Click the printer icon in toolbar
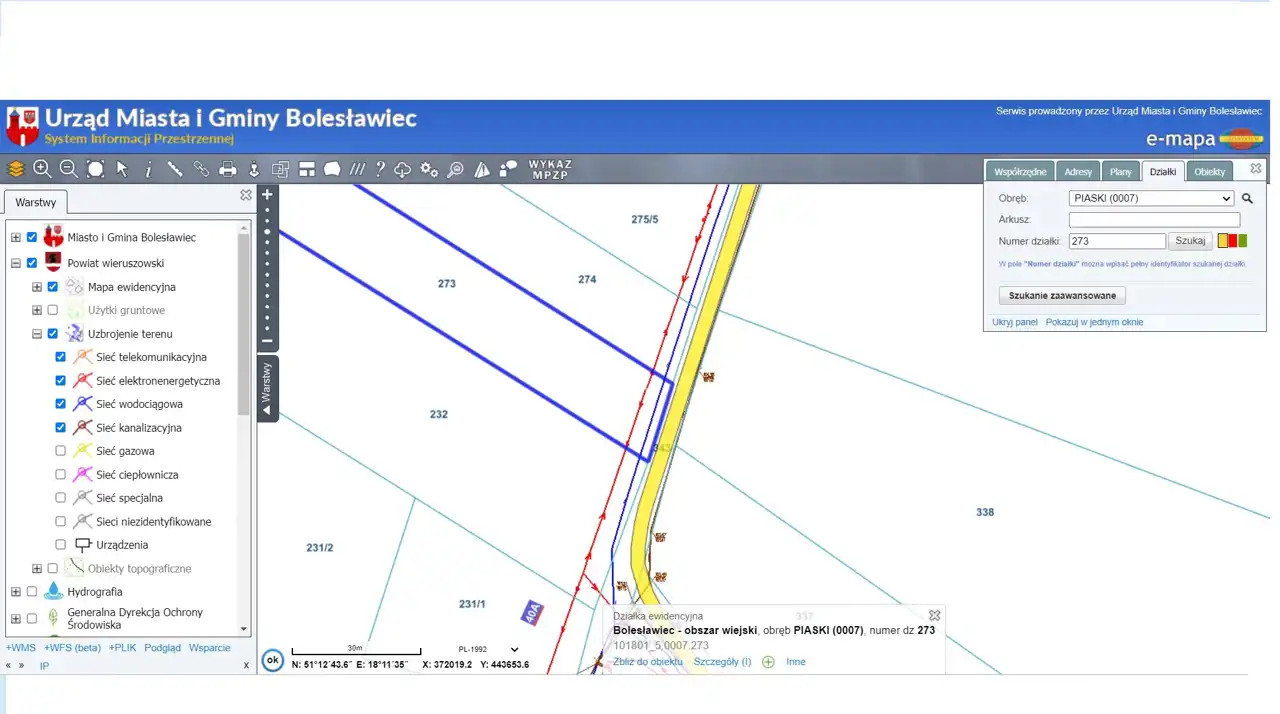Screen dimensions: 1280x714 coord(228,169)
